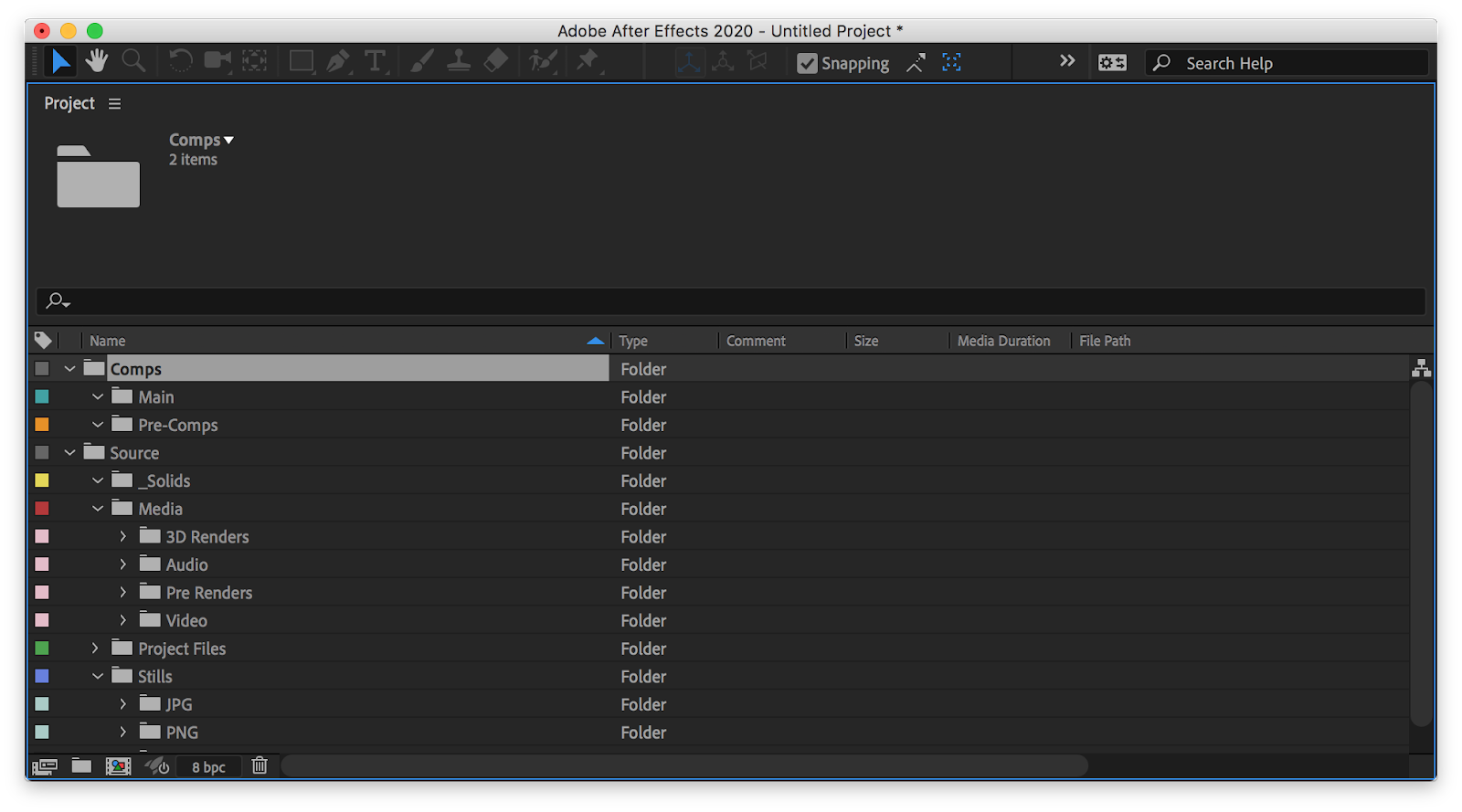Viewport: 1462px width, 812px height.
Task: Uncheck the Snapping checkbox
Action: [807, 63]
